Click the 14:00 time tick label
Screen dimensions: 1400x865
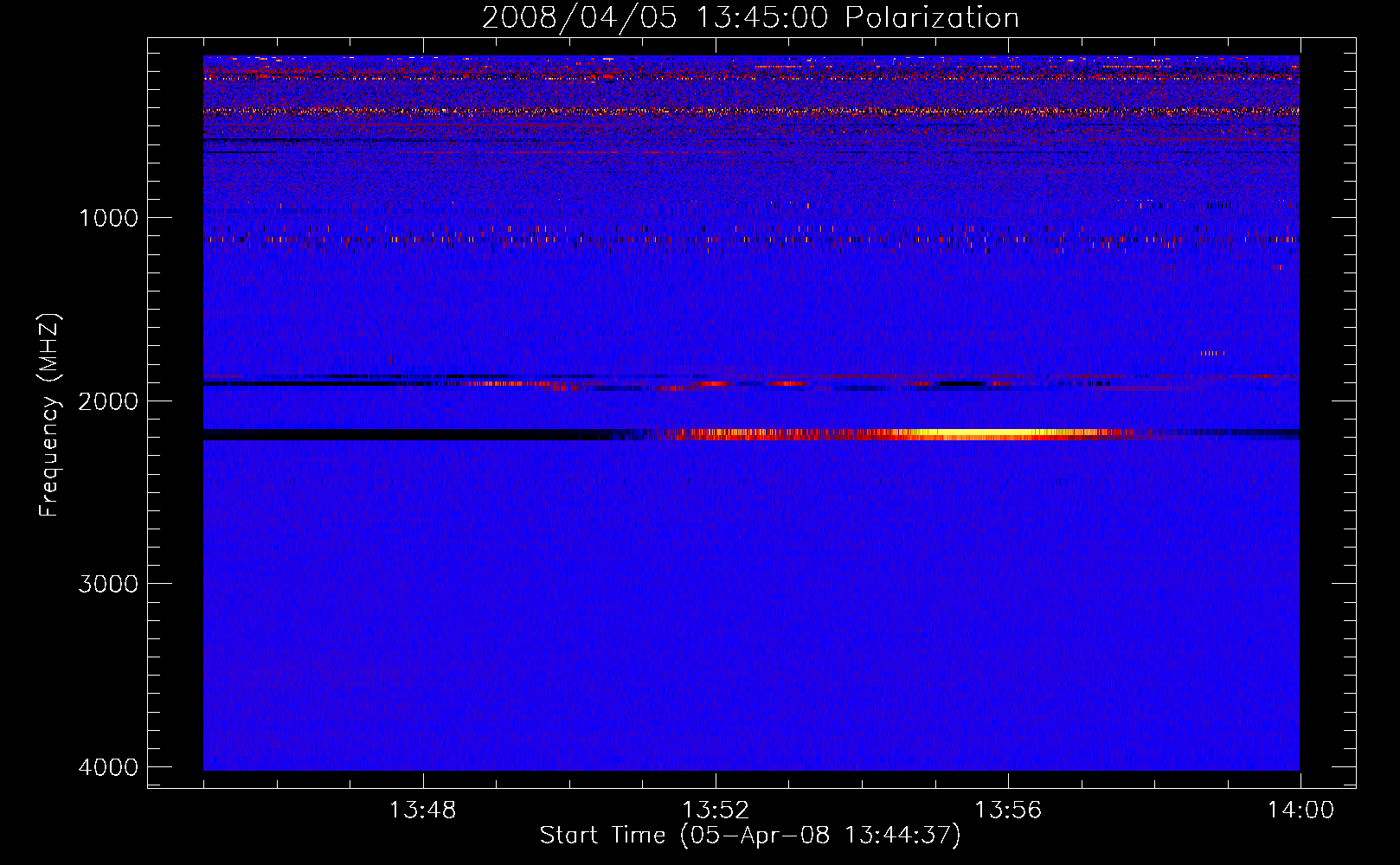click(x=1300, y=811)
